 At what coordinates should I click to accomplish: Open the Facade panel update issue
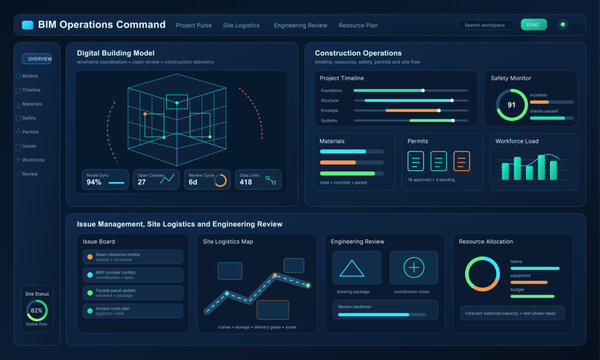pyautogui.click(x=133, y=293)
